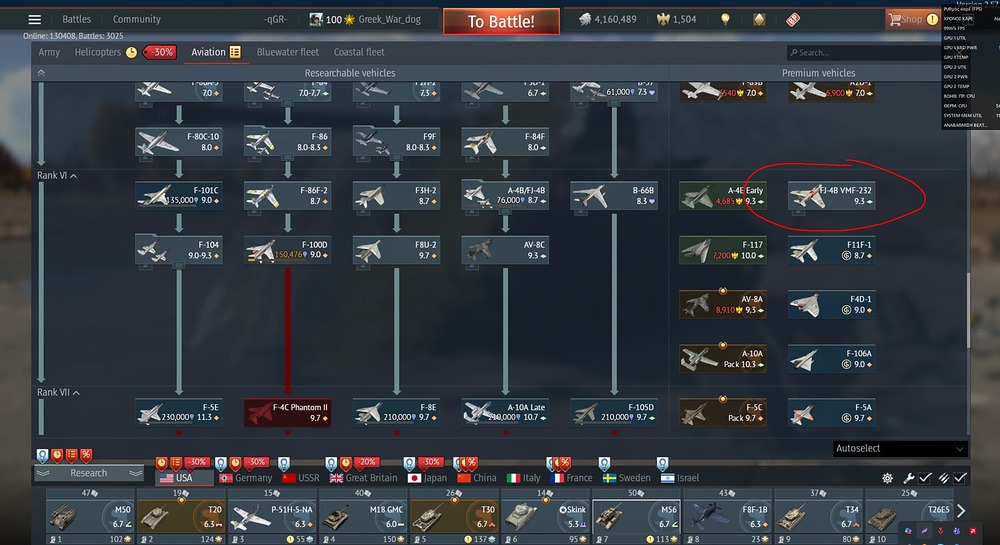Select the Japan nation tab
The image size is (1000, 545).
427,478
